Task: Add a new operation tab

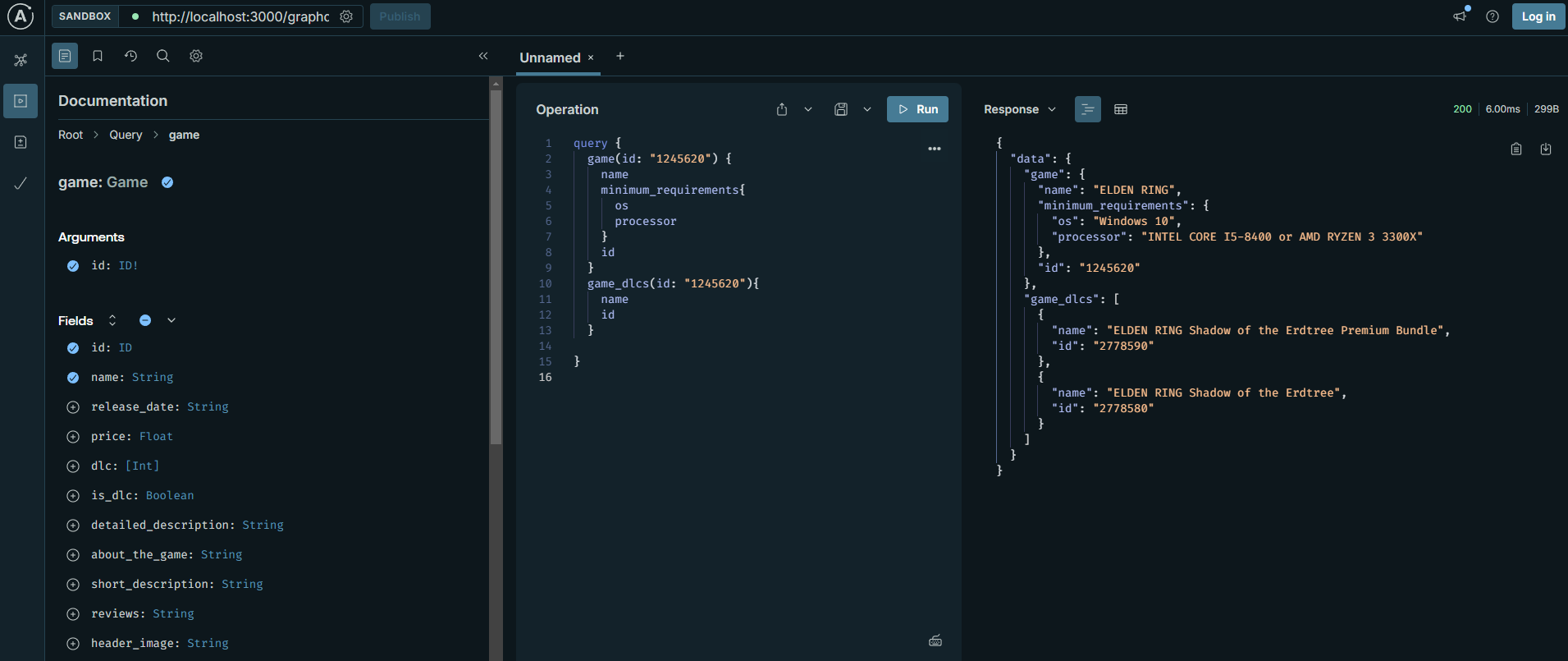Action: tap(620, 56)
